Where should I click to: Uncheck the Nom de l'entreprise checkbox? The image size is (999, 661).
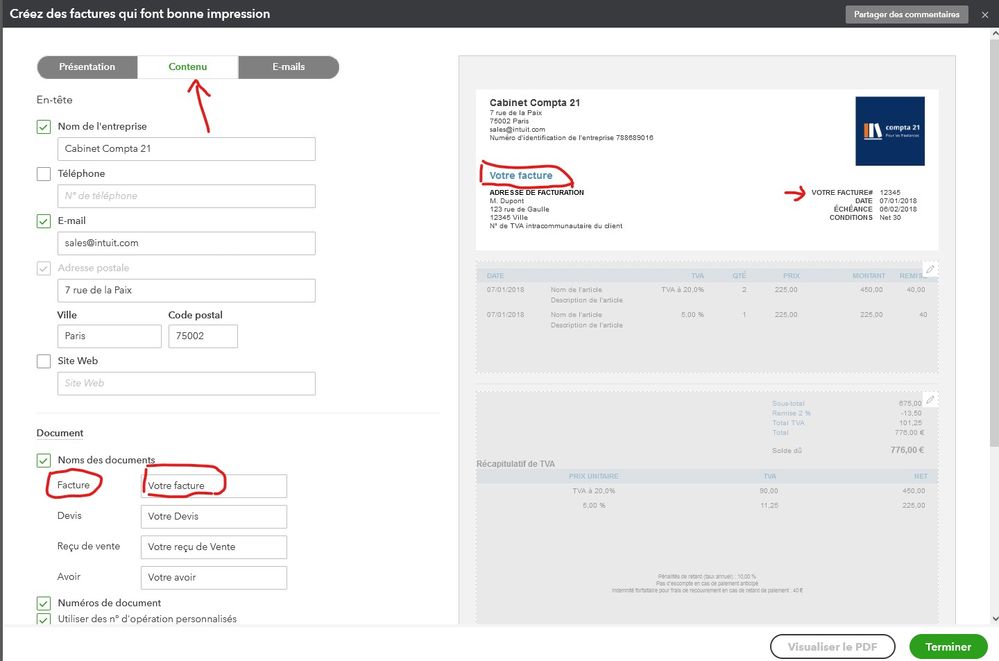tap(44, 127)
